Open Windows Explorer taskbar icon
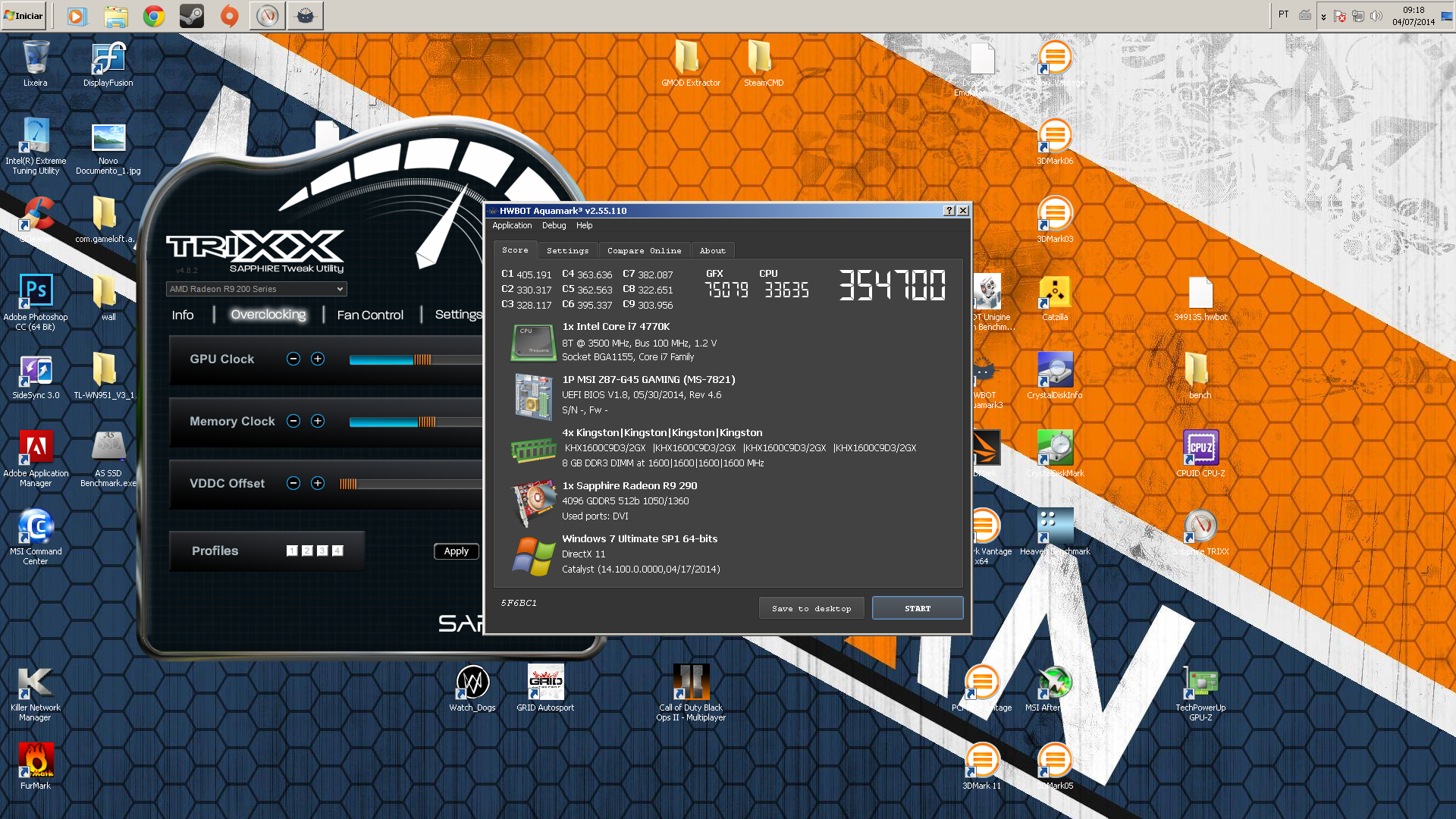 point(116,16)
